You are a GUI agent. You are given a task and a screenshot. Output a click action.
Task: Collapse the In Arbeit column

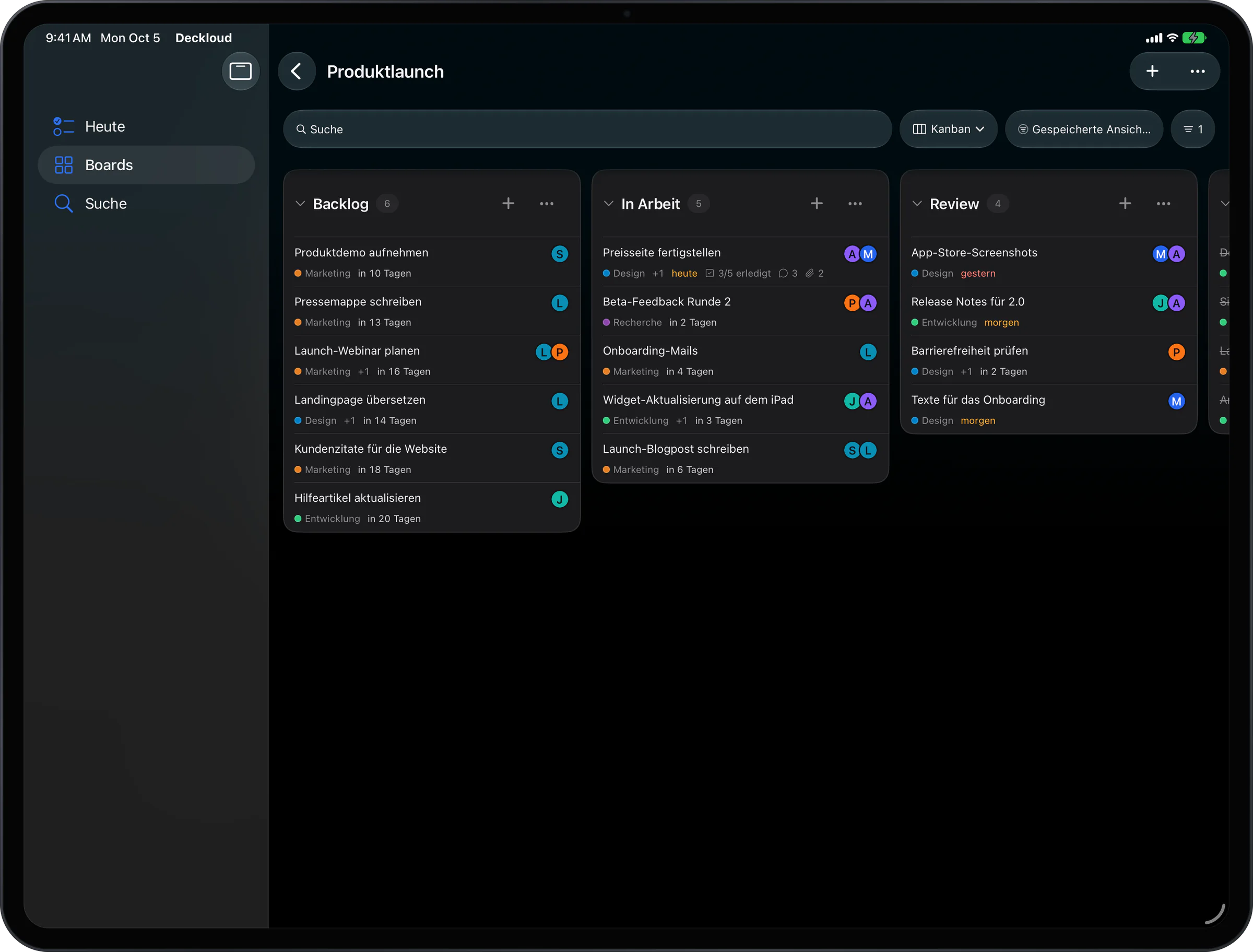pos(608,204)
